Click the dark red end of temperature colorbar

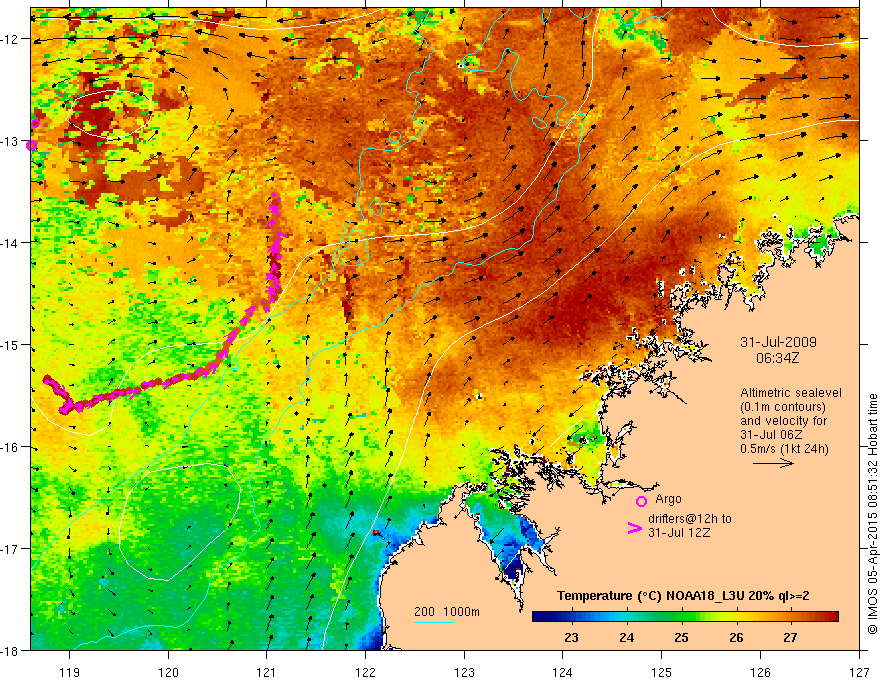click(831, 617)
